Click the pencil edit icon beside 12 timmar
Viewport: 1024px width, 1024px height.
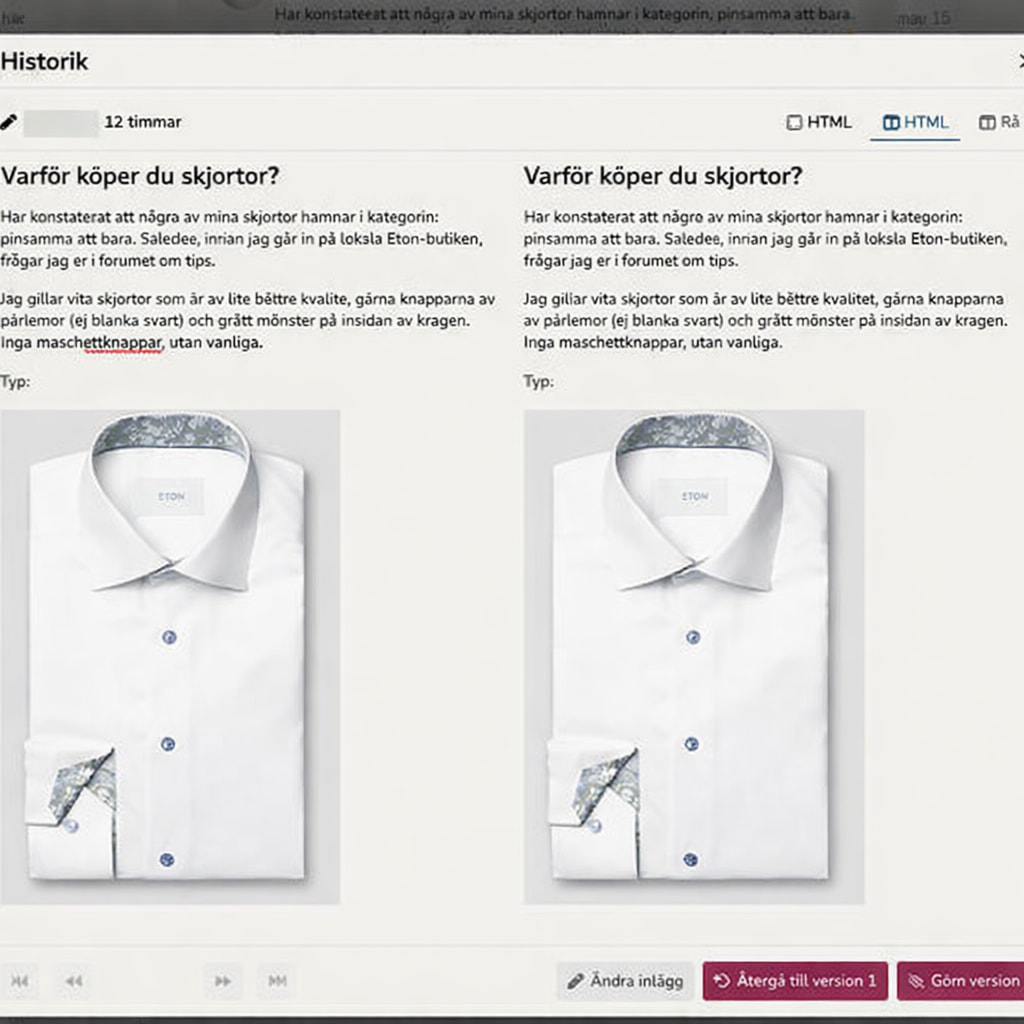pyautogui.click(x=9, y=122)
